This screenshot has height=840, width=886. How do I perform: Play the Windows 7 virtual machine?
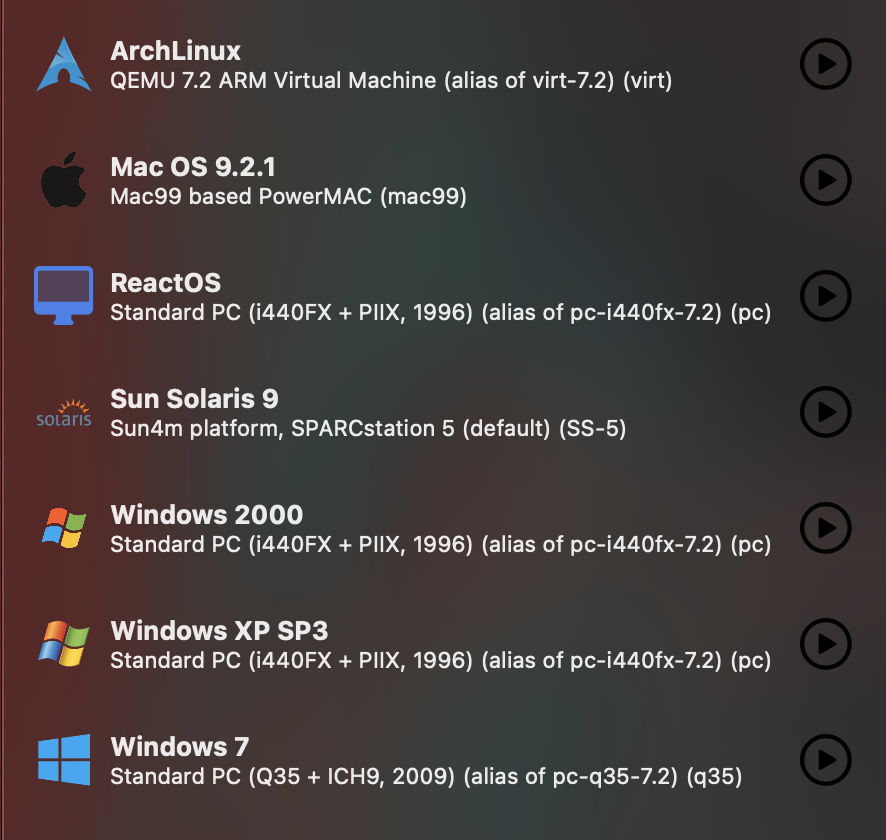pyautogui.click(x=825, y=760)
